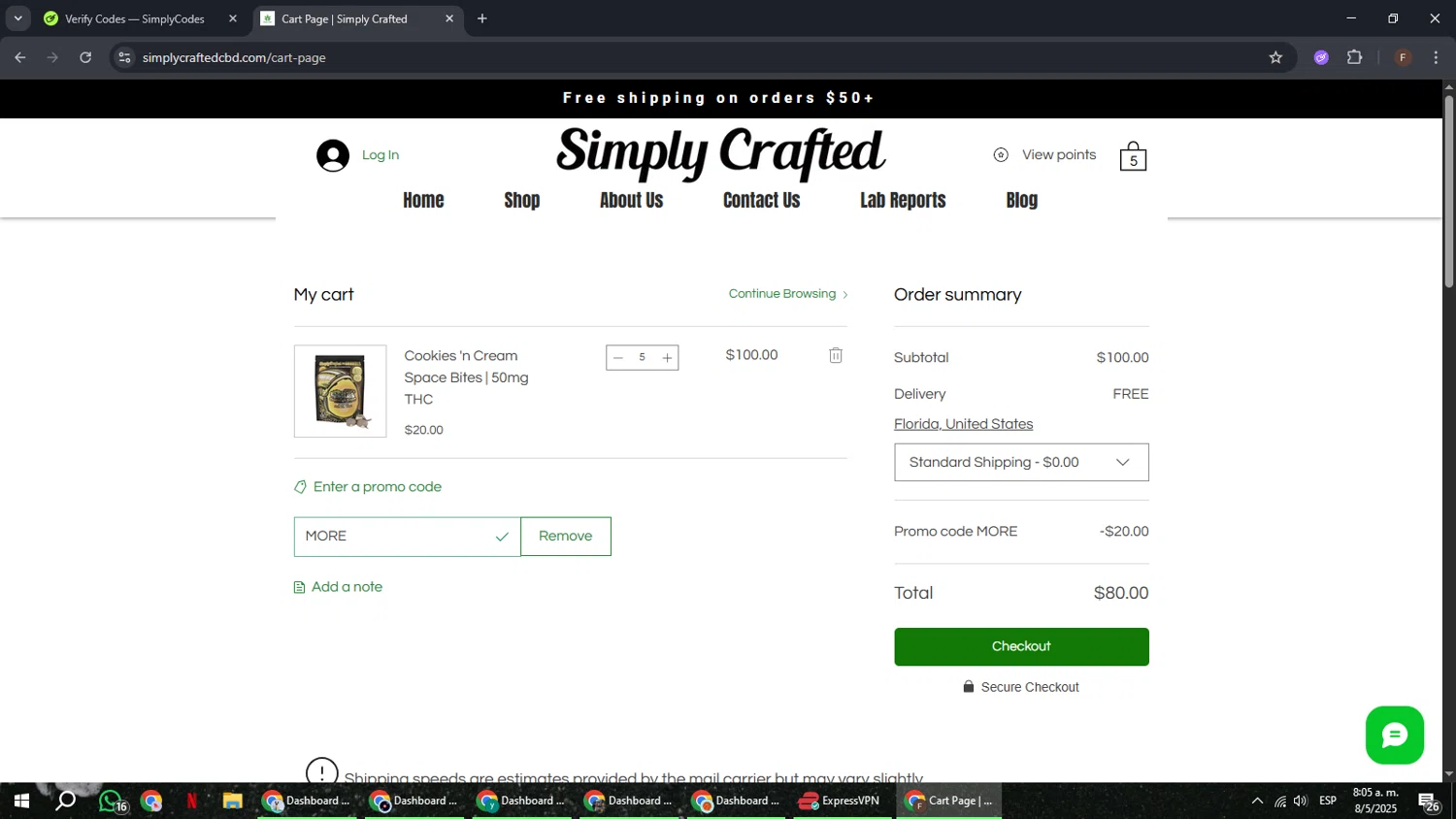1456x819 pixels.
Task: Reload the page
Action: [x=85, y=57]
